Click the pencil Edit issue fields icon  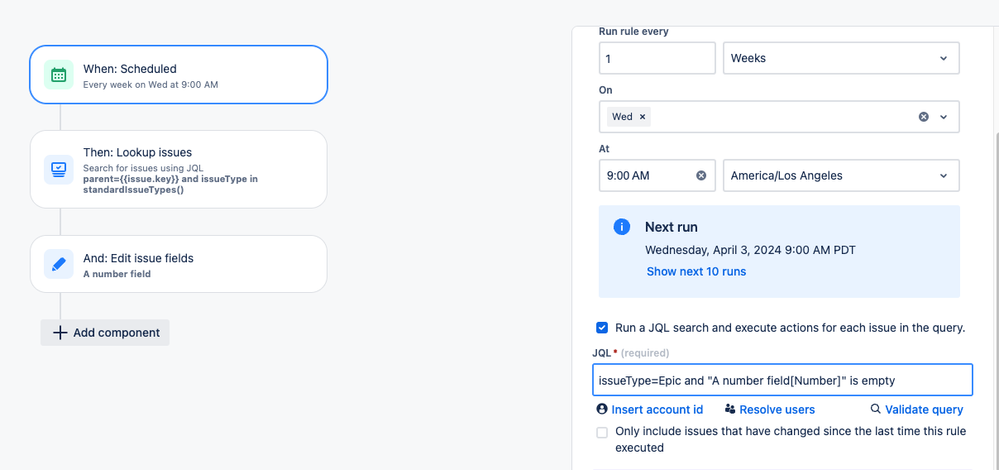click(59, 264)
